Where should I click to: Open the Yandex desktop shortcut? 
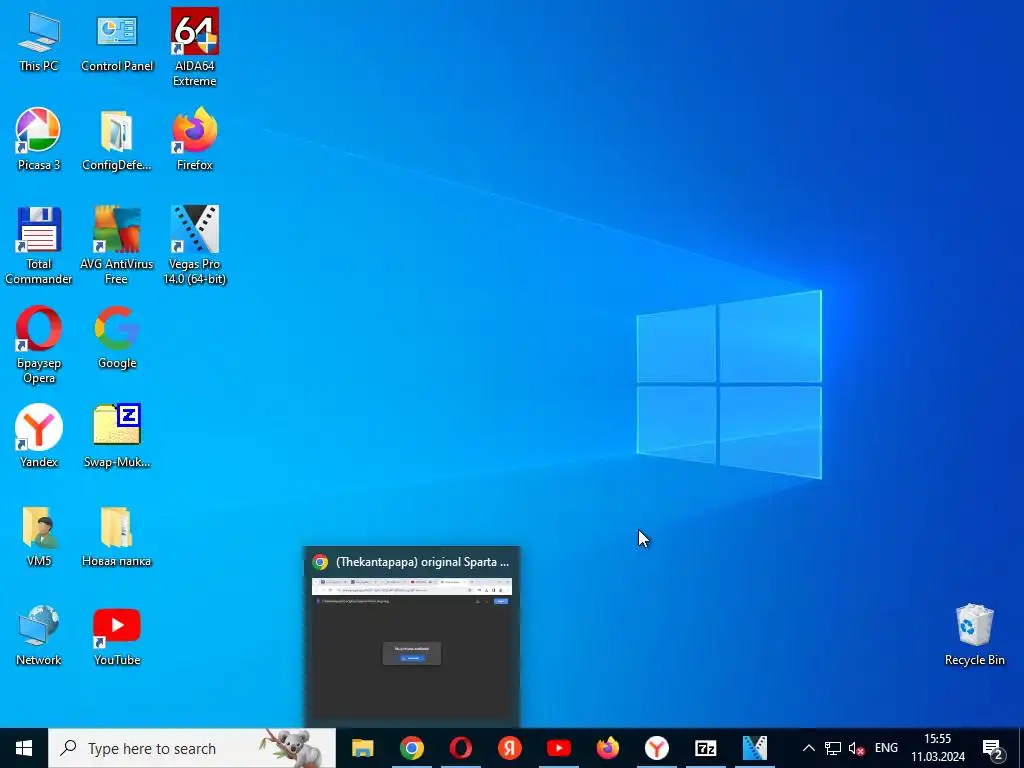click(x=39, y=436)
